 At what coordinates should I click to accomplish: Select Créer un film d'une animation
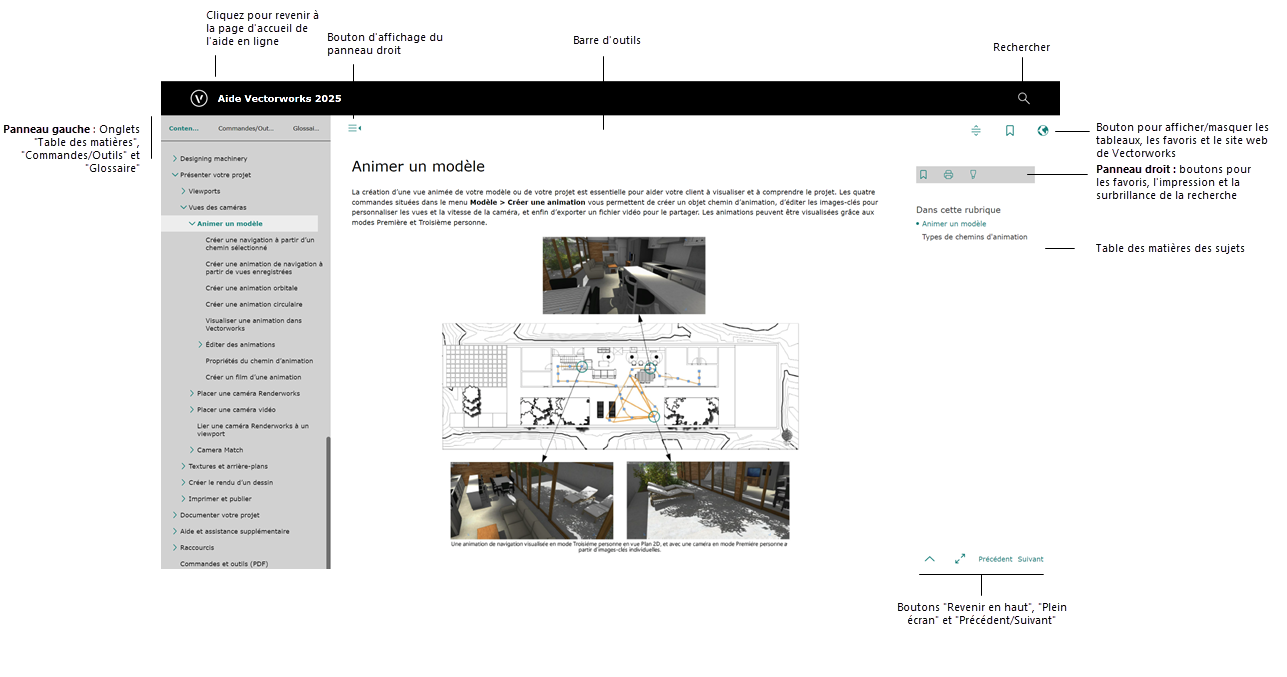pos(253,377)
